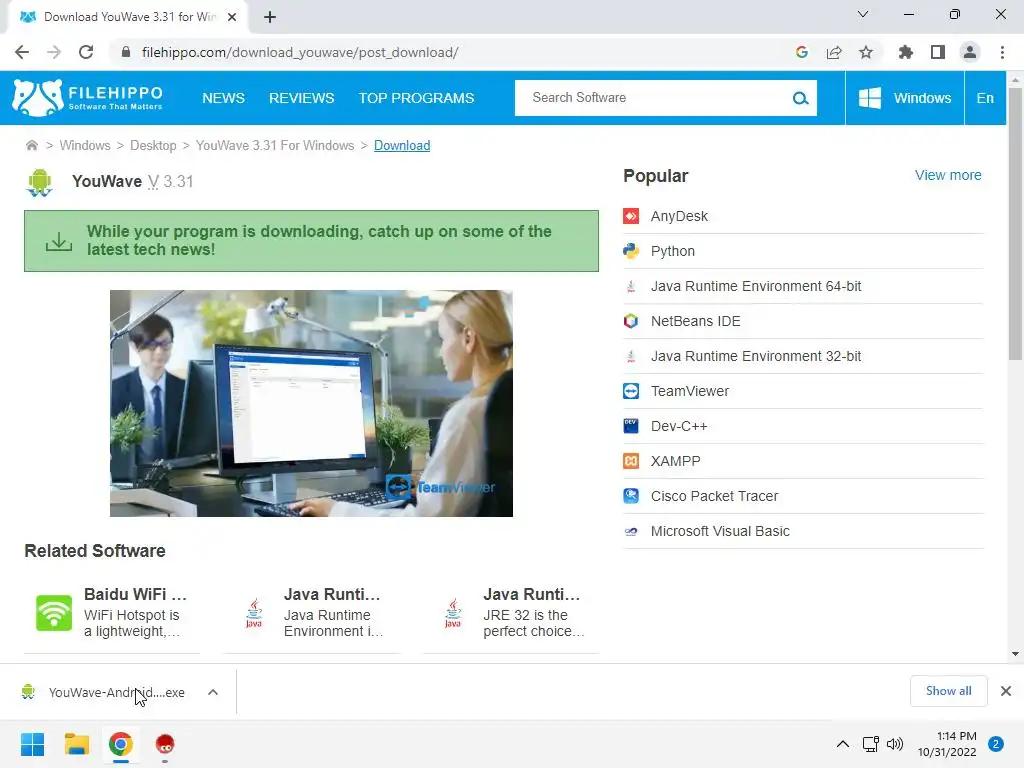The height and width of the screenshot is (768, 1024).
Task: Open a new browser tab
Action: tap(270, 17)
